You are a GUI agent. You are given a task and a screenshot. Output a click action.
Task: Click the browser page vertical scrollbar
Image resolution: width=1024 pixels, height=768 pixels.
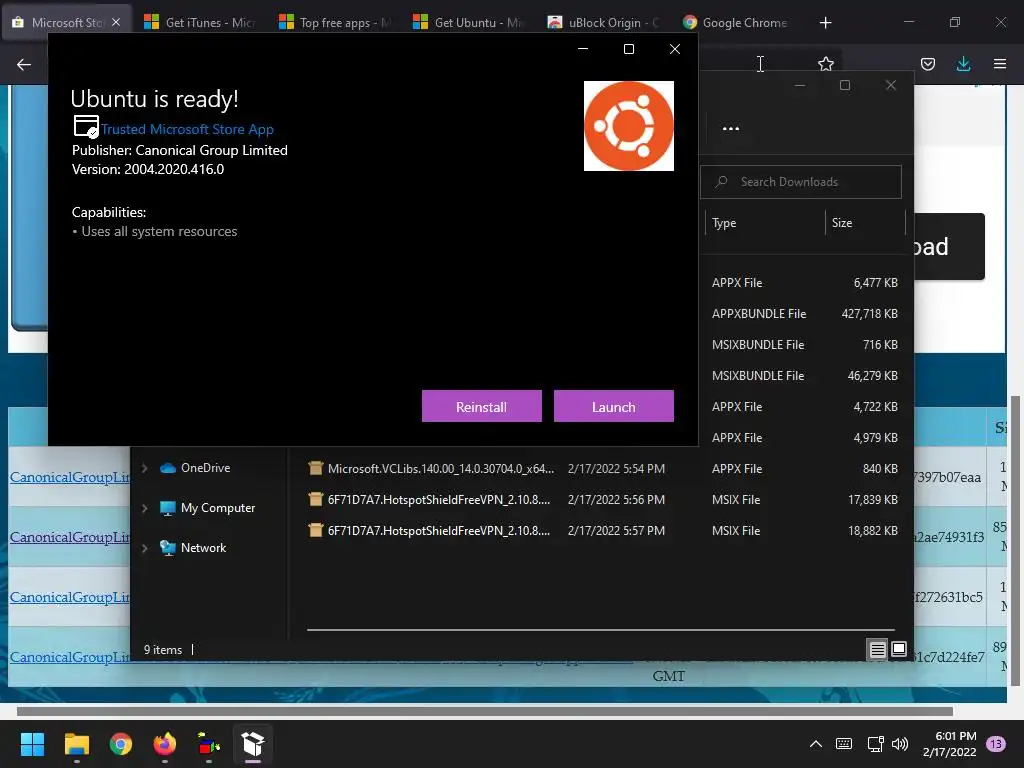pos(1015,541)
